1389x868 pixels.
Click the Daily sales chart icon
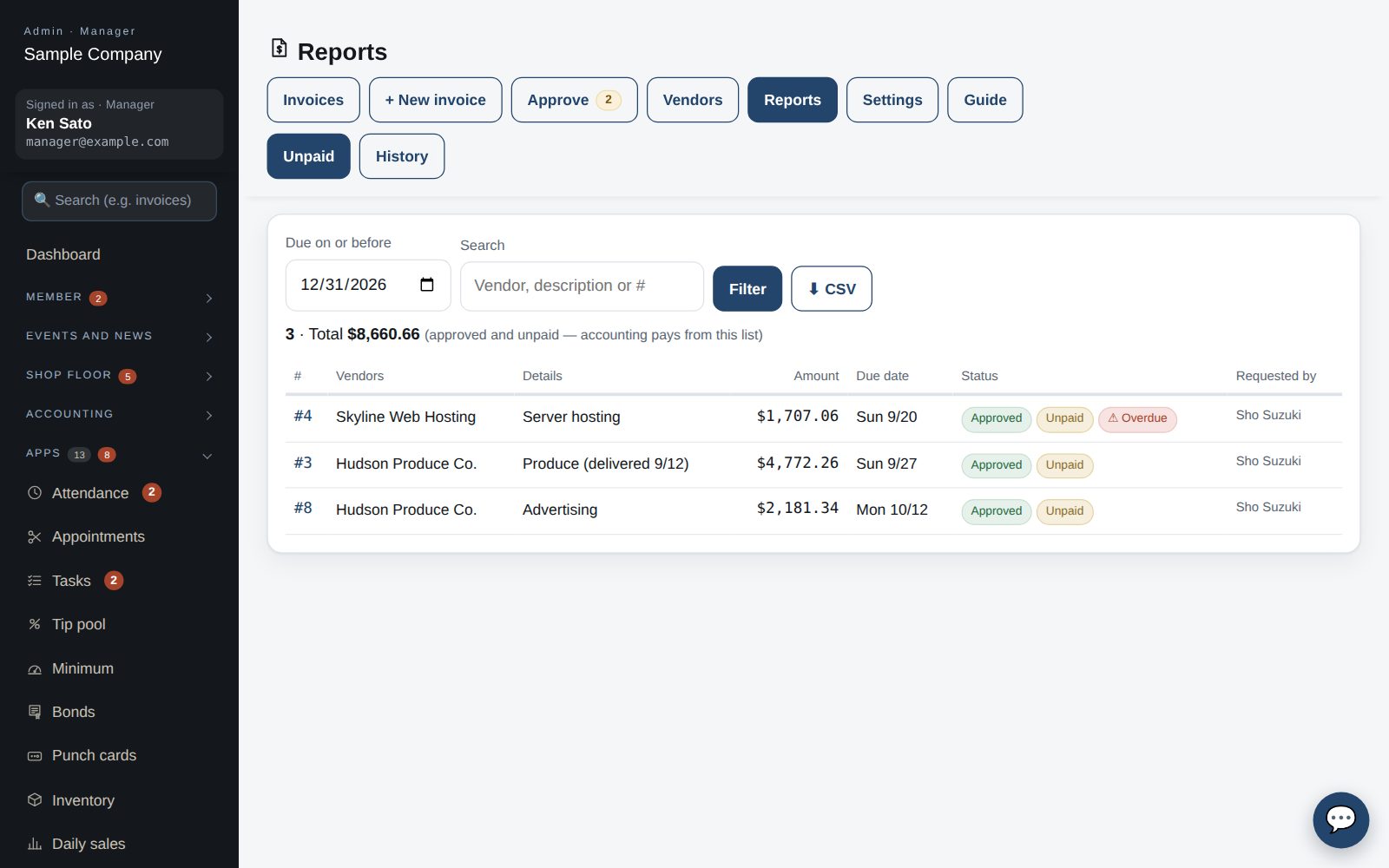coord(35,844)
